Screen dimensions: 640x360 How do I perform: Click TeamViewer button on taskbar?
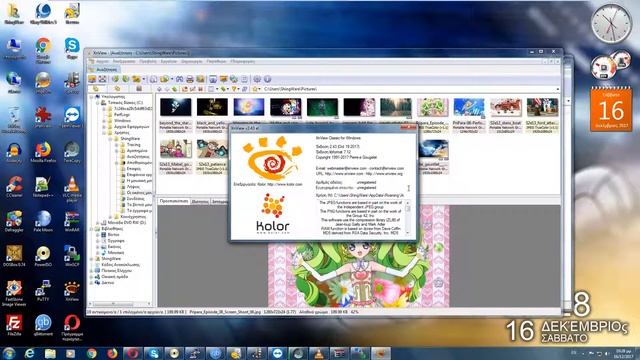(x=278, y=353)
